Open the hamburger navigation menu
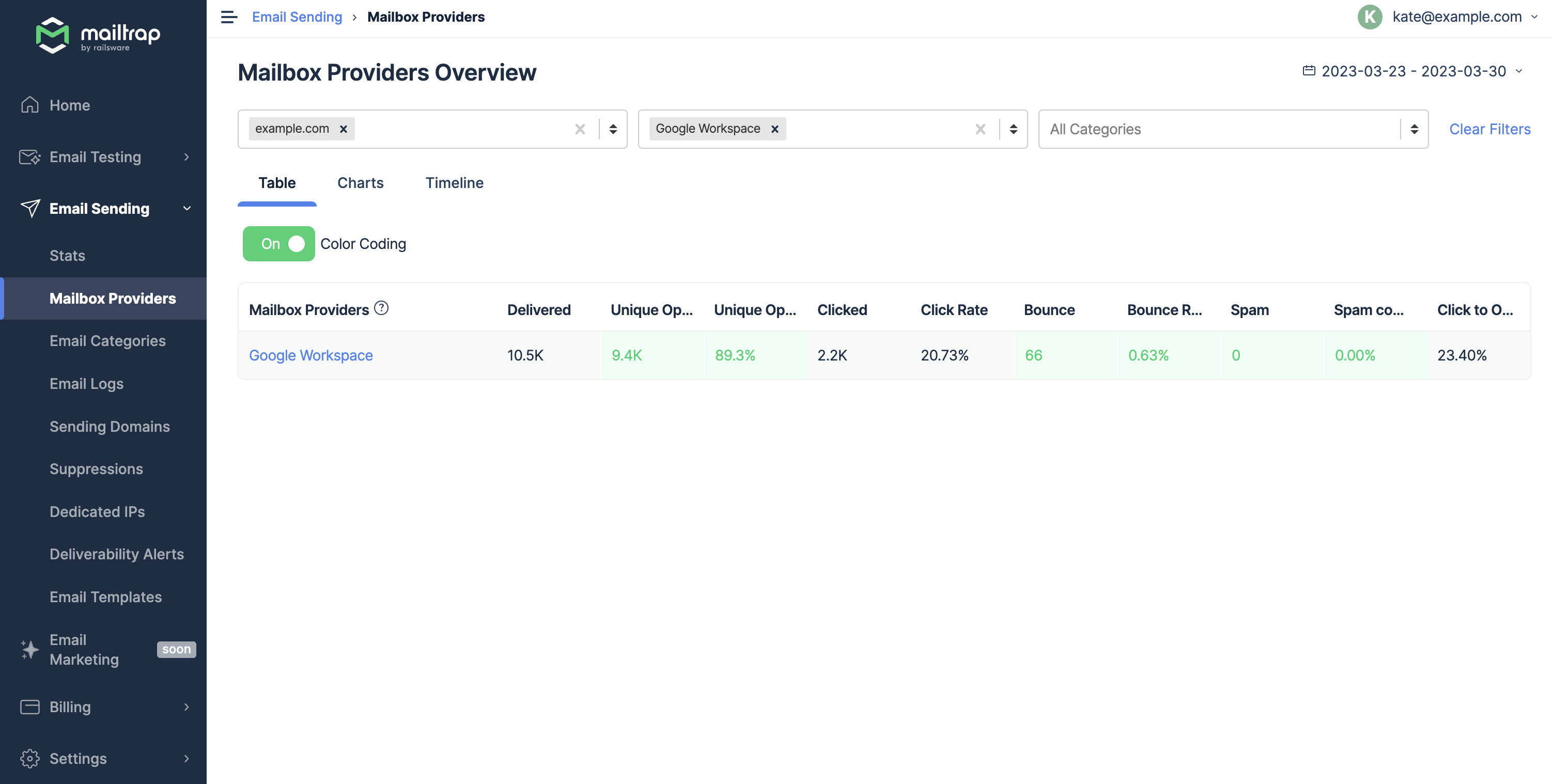 228,17
